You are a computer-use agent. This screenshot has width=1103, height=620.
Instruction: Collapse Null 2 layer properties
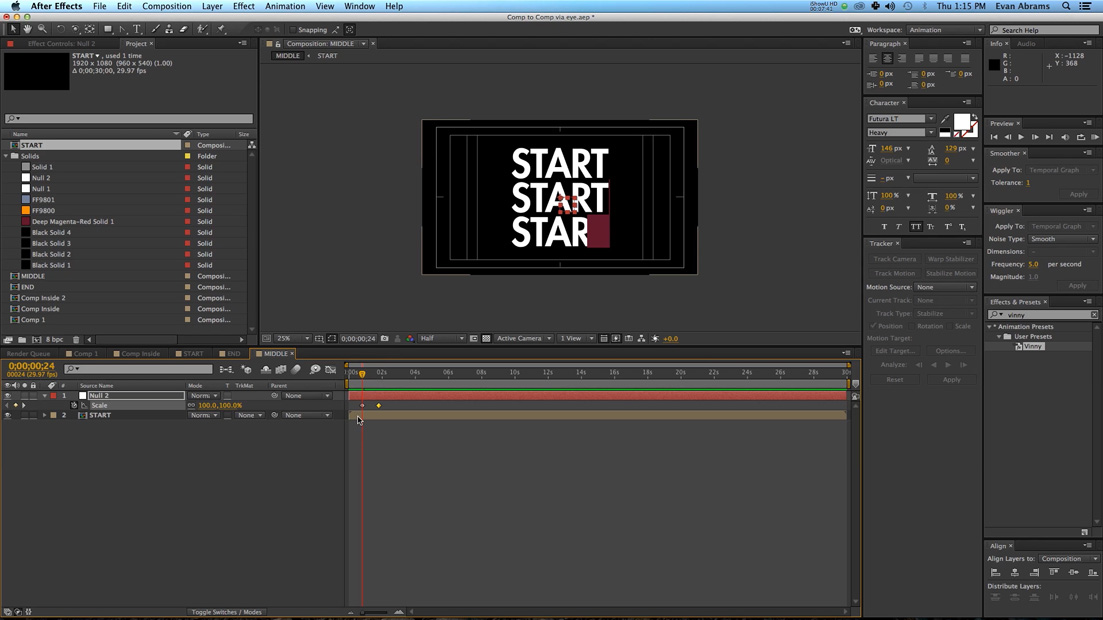44,396
